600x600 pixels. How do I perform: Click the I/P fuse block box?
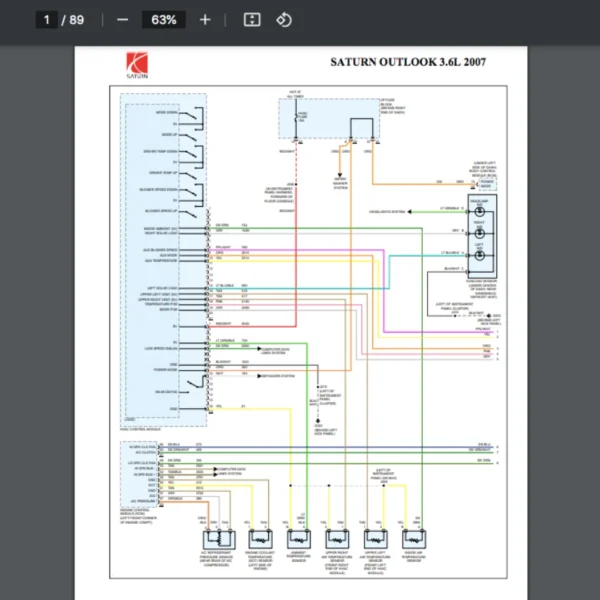[x=329, y=118]
